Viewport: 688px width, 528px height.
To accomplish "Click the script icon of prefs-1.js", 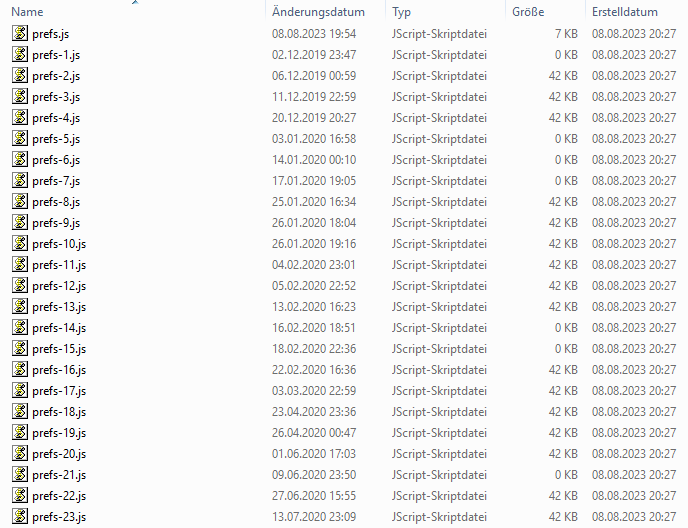I will coord(20,54).
